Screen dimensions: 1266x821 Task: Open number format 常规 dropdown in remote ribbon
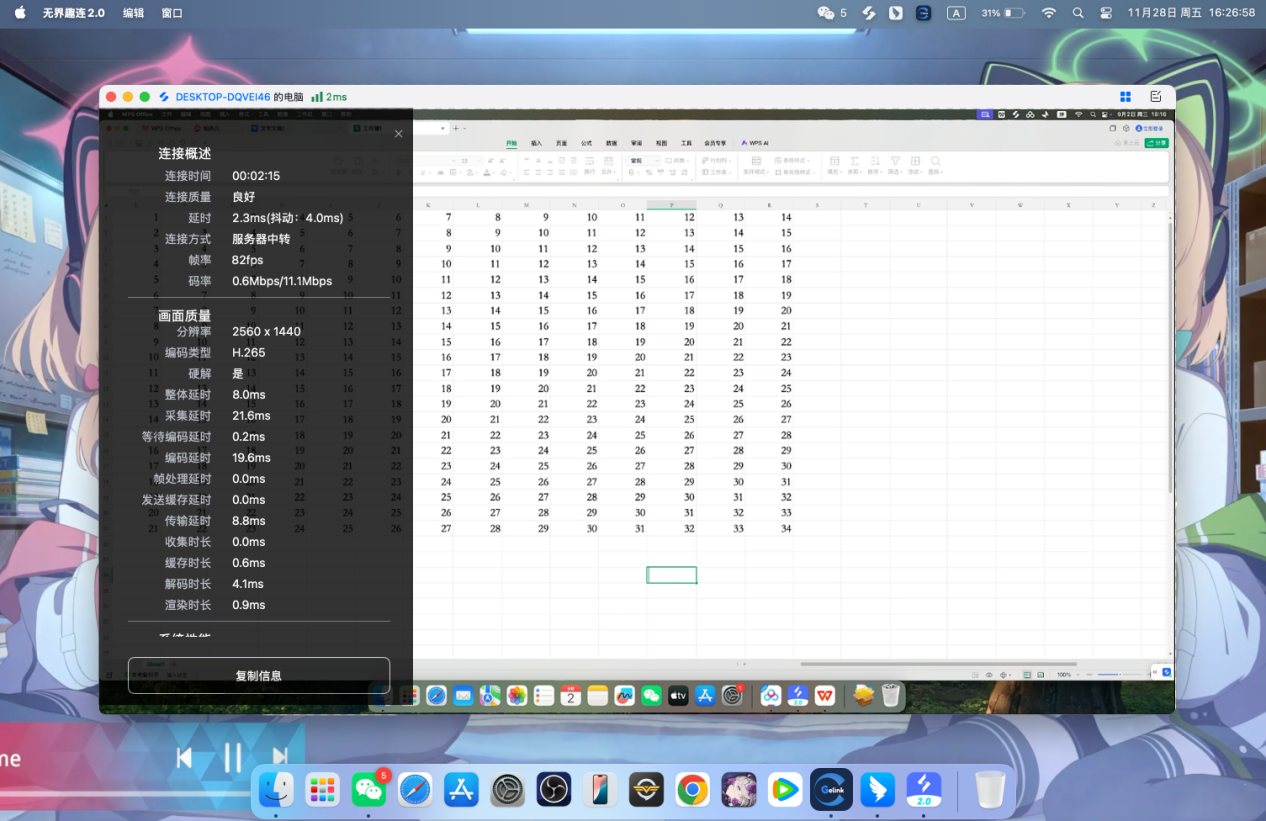[x=644, y=160]
